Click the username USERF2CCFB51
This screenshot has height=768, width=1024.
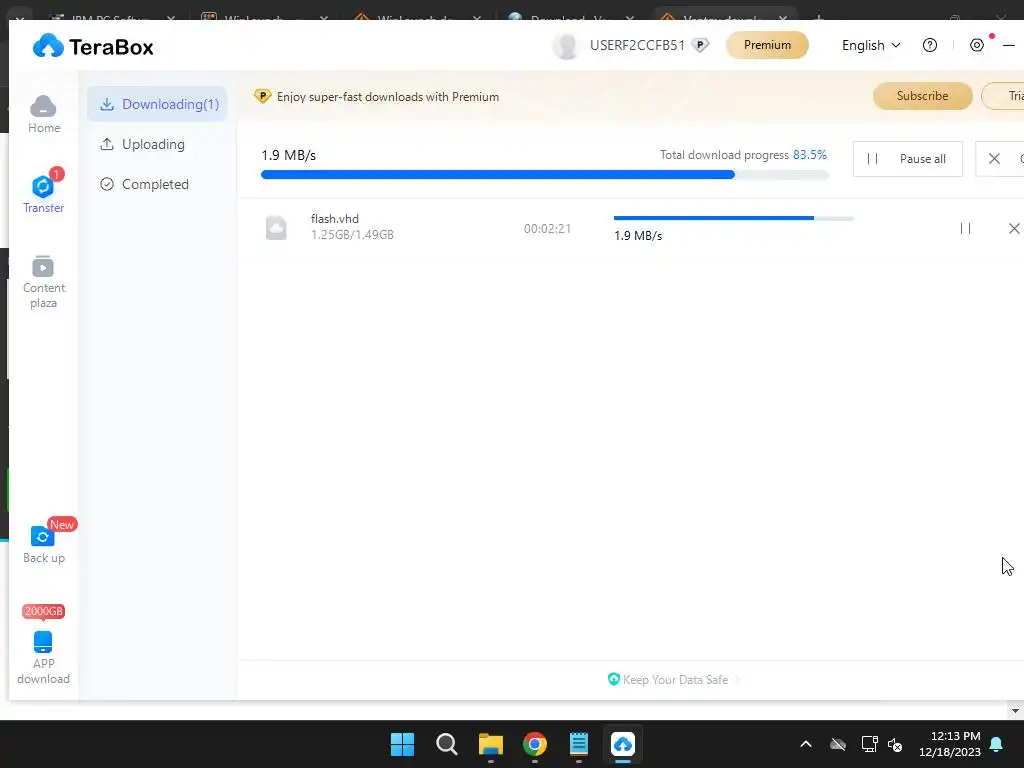(637, 45)
